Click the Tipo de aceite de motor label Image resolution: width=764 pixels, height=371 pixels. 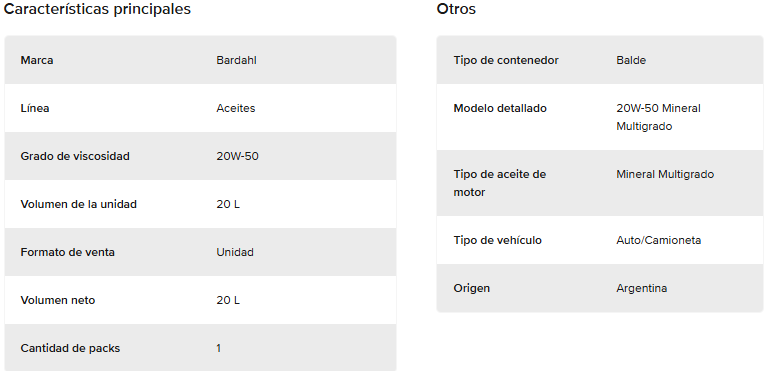500,183
